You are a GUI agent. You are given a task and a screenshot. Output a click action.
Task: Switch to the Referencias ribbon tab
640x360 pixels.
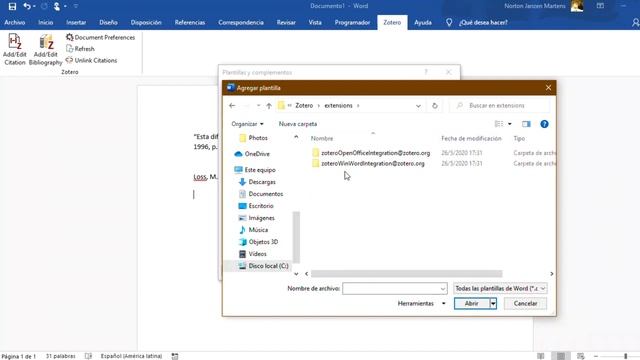pyautogui.click(x=190, y=22)
